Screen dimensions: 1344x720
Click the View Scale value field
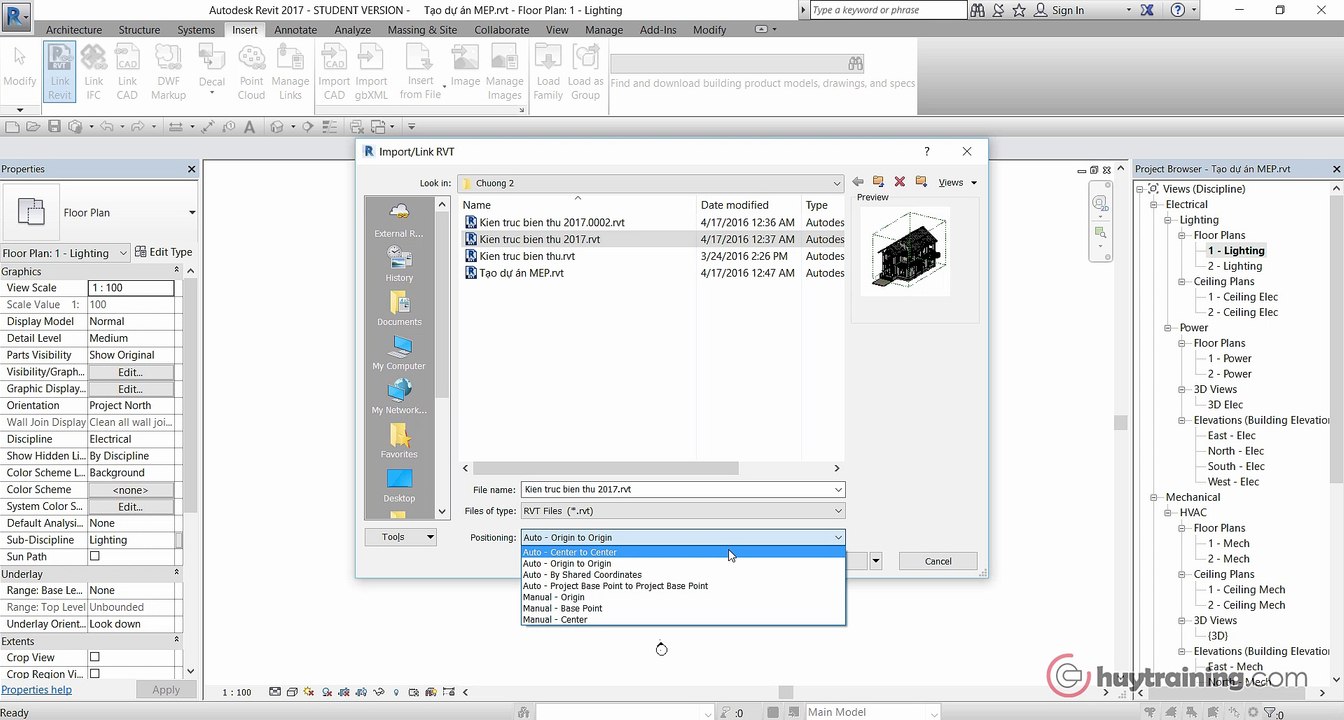(131, 288)
